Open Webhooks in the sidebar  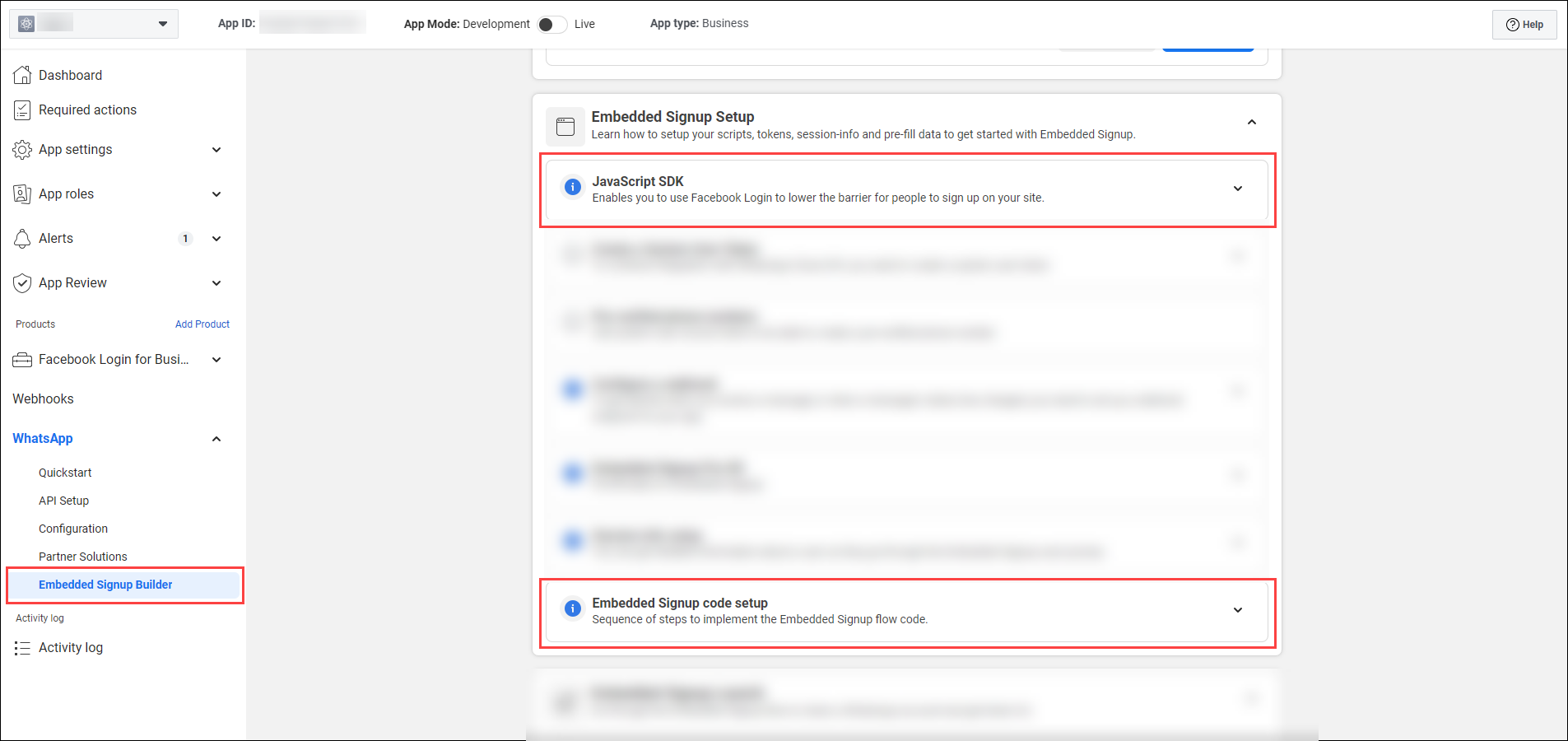(43, 399)
